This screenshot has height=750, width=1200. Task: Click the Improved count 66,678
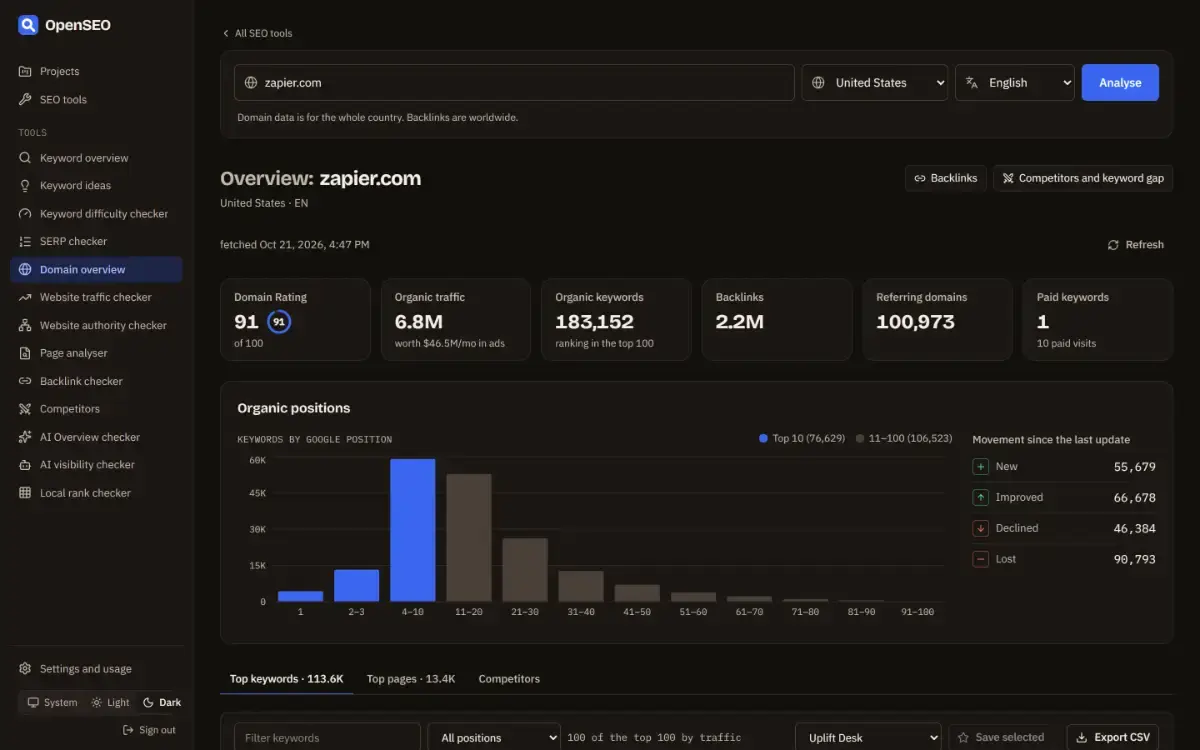coord(1134,497)
